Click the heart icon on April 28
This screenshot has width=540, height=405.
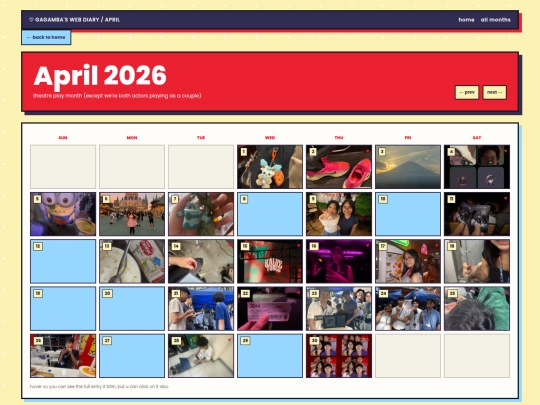click(x=229, y=340)
